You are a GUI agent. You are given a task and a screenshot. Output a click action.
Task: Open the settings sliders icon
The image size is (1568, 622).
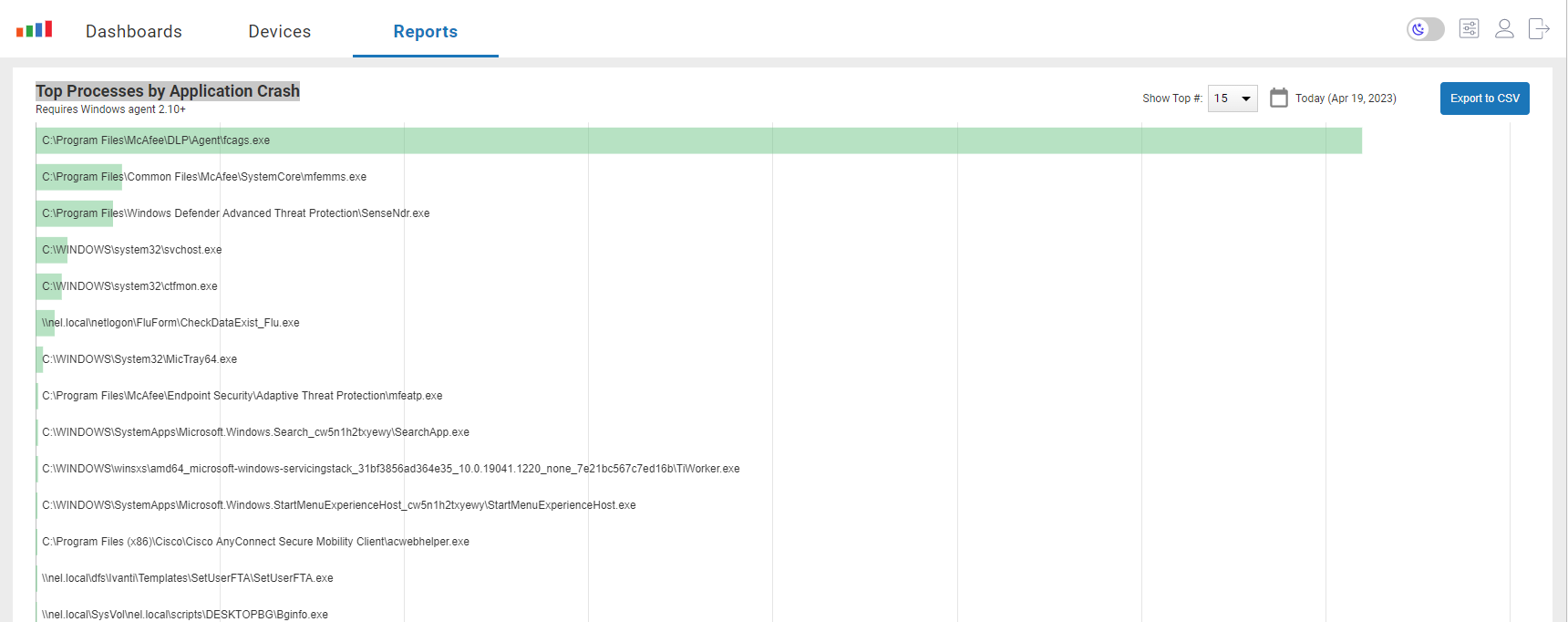click(1469, 29)
